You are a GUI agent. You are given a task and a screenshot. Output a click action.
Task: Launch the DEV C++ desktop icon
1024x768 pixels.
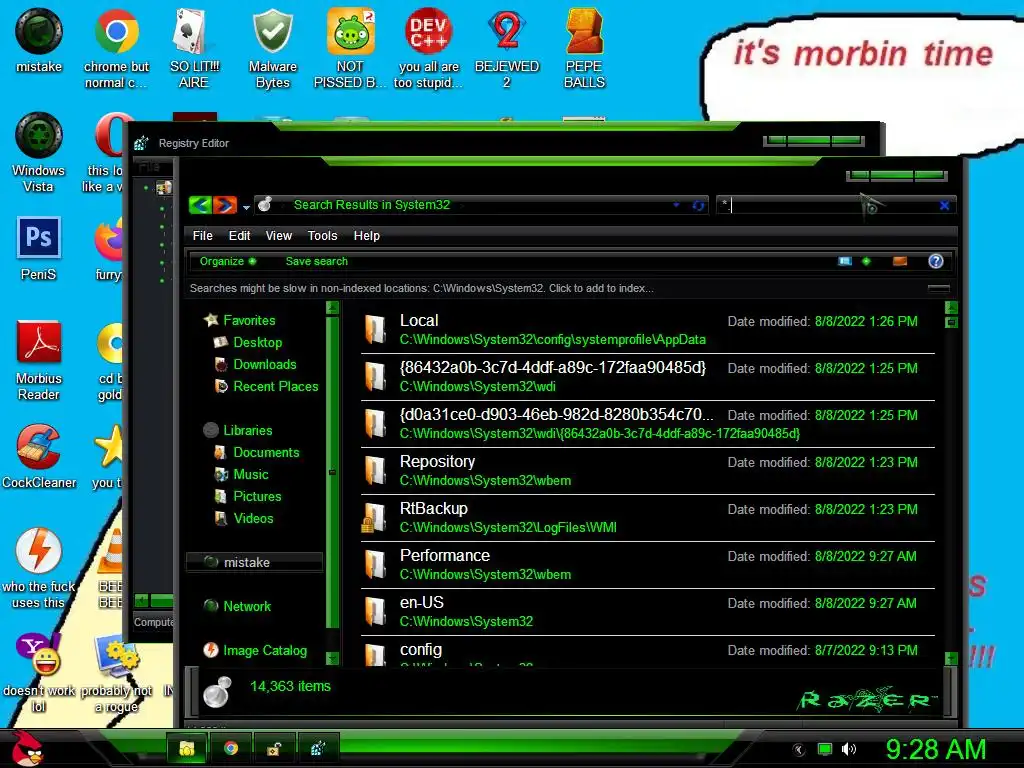tap(428, 48)
